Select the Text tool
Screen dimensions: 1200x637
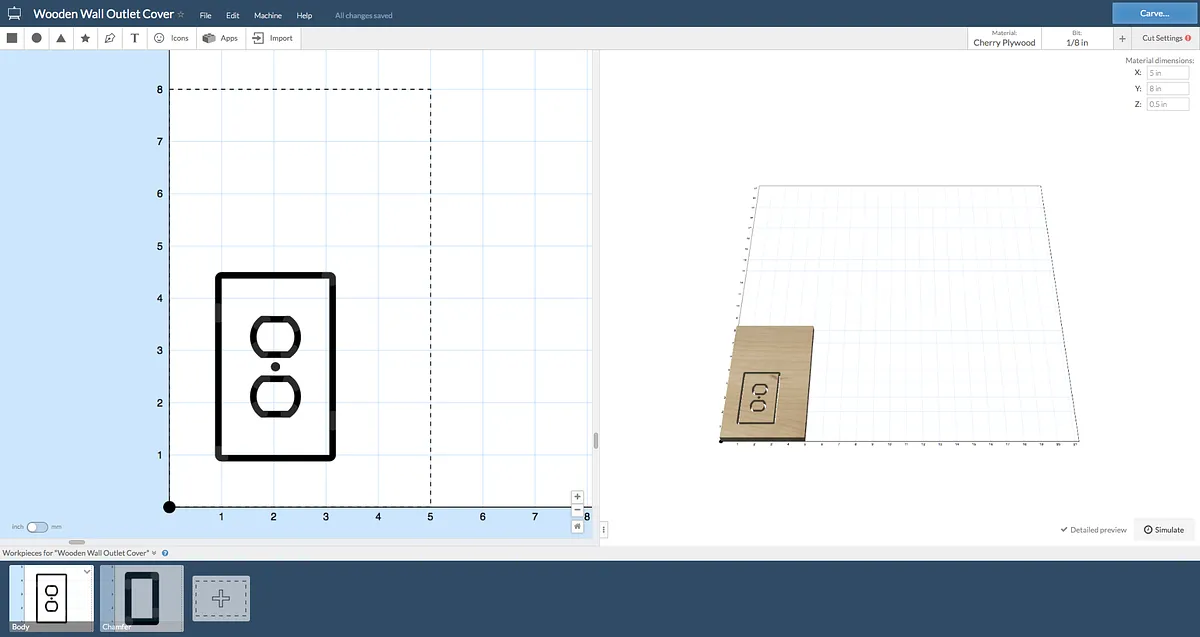click(135, 38)
